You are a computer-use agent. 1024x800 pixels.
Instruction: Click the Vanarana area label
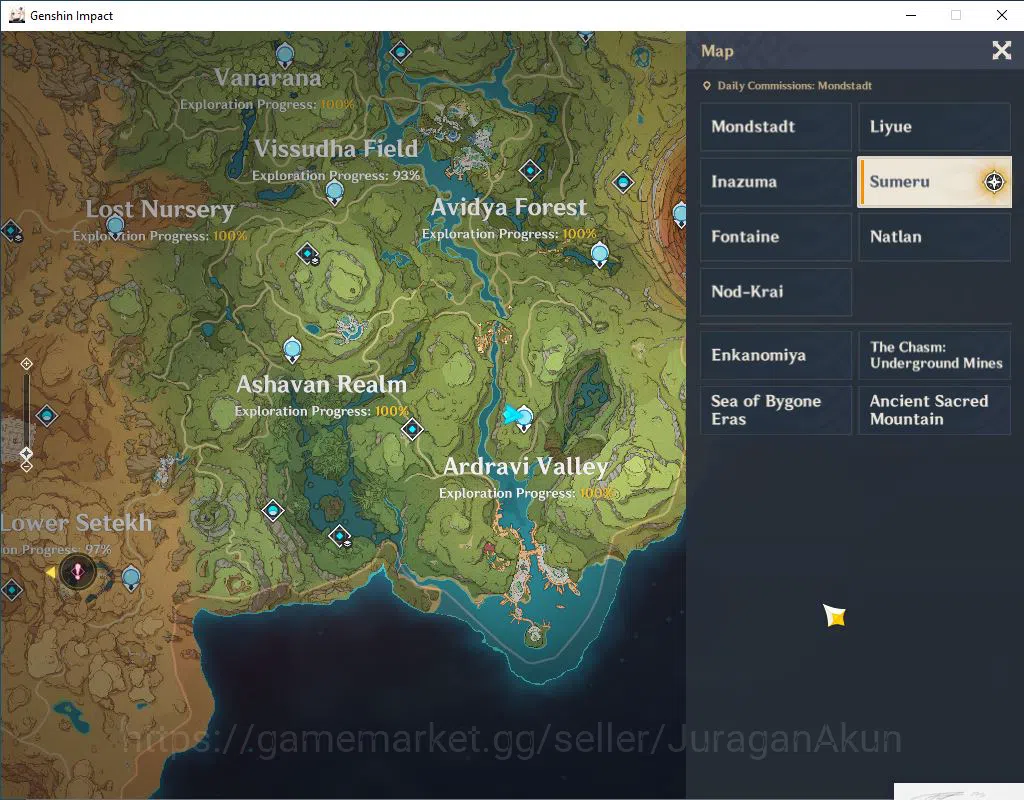(x=268, y=78)
